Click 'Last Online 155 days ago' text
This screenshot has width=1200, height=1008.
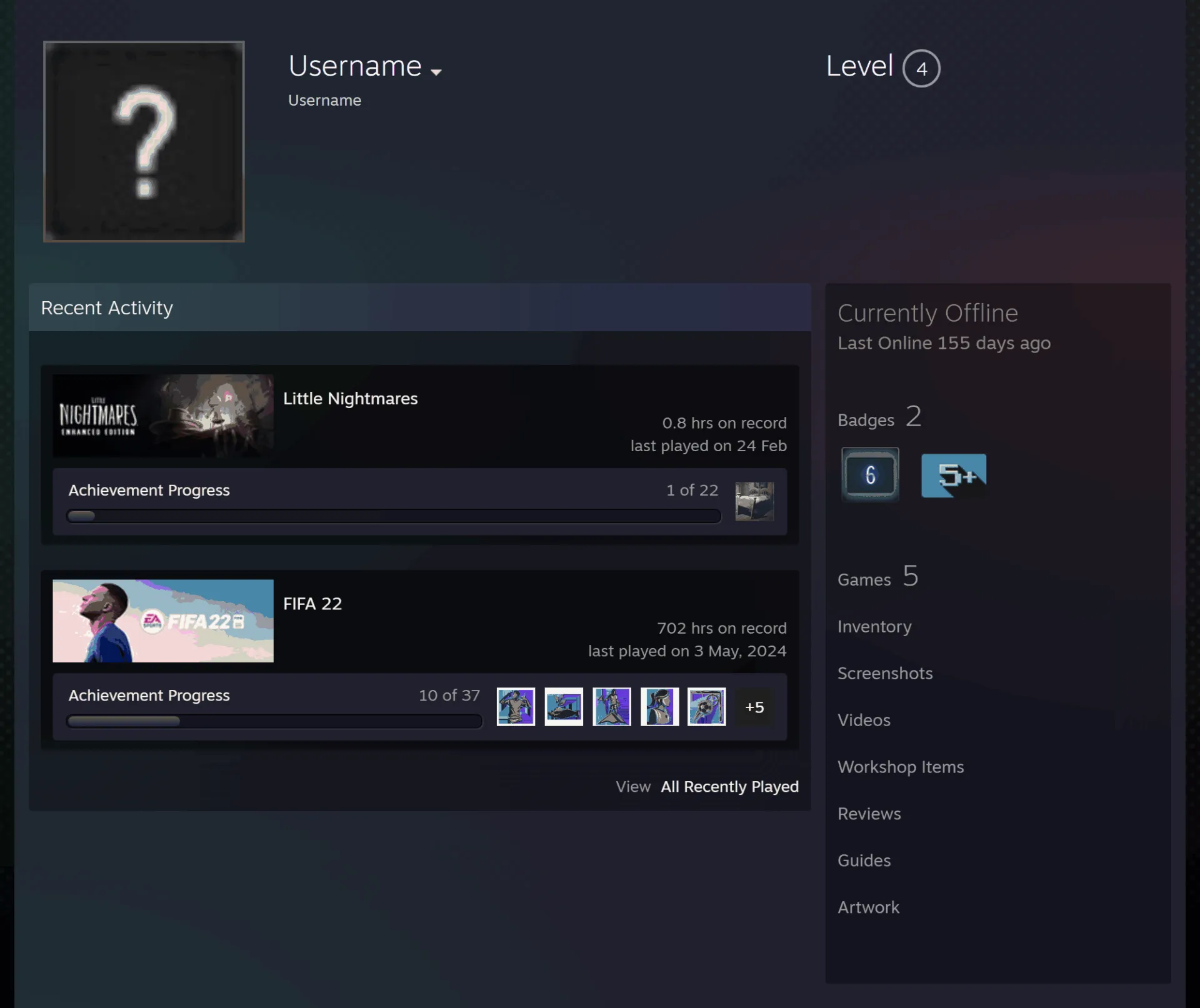coord(944,343)
